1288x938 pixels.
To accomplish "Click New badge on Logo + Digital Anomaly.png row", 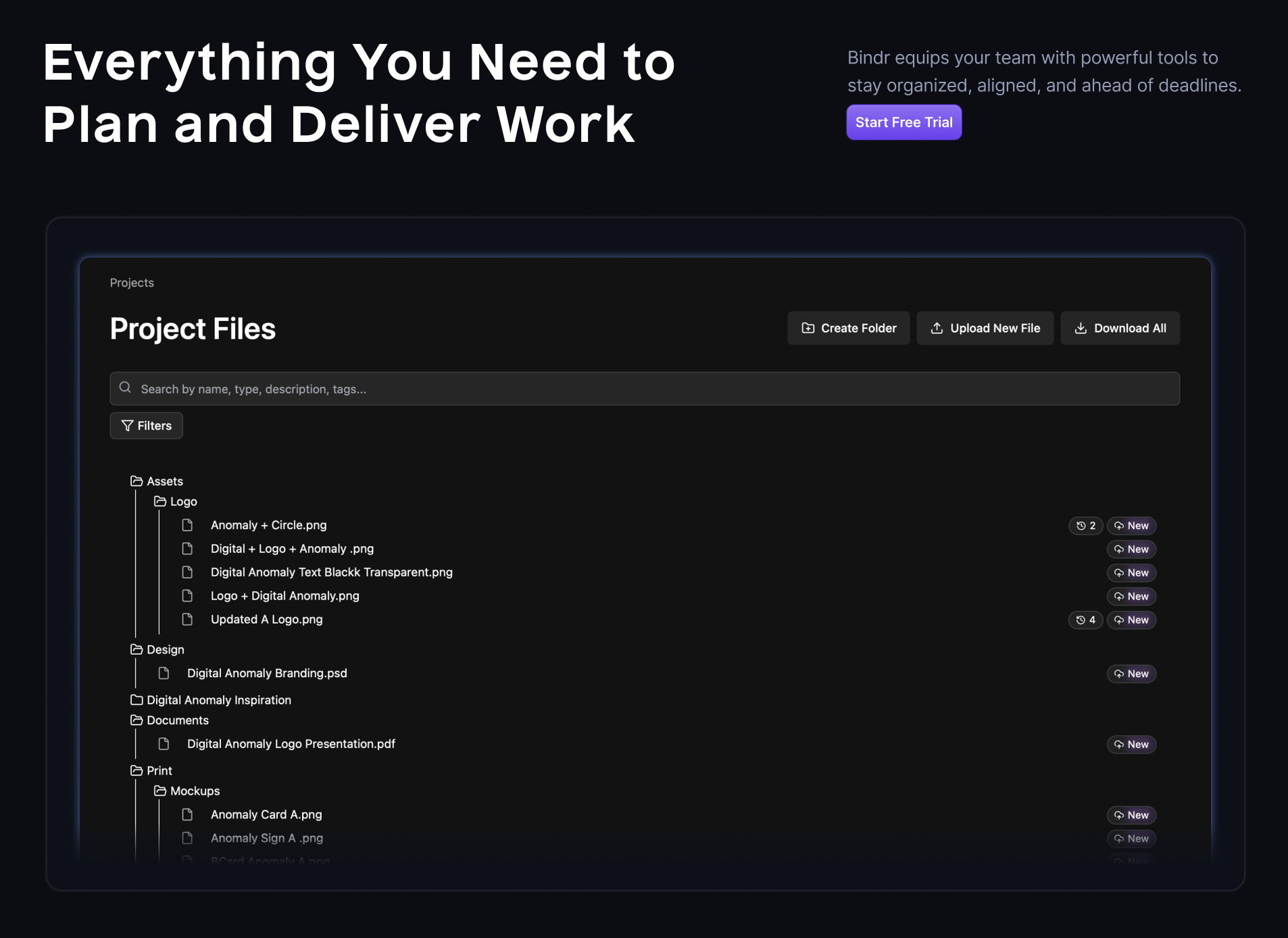I will click(1131, 597).
